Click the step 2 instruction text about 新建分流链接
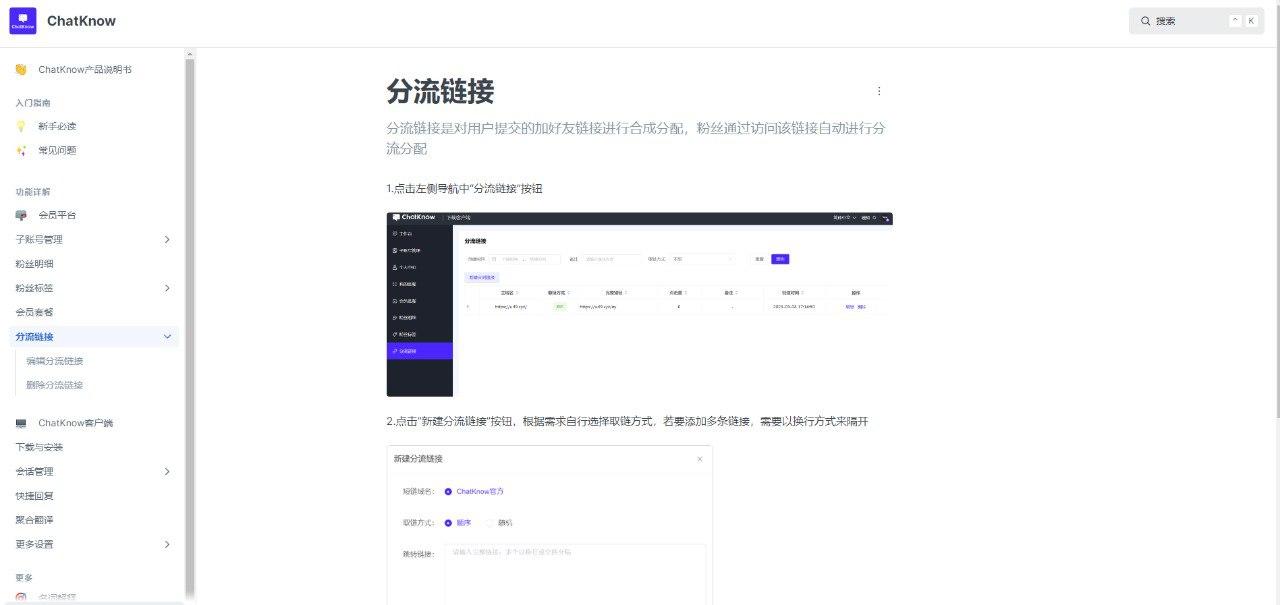 (627, 422)
